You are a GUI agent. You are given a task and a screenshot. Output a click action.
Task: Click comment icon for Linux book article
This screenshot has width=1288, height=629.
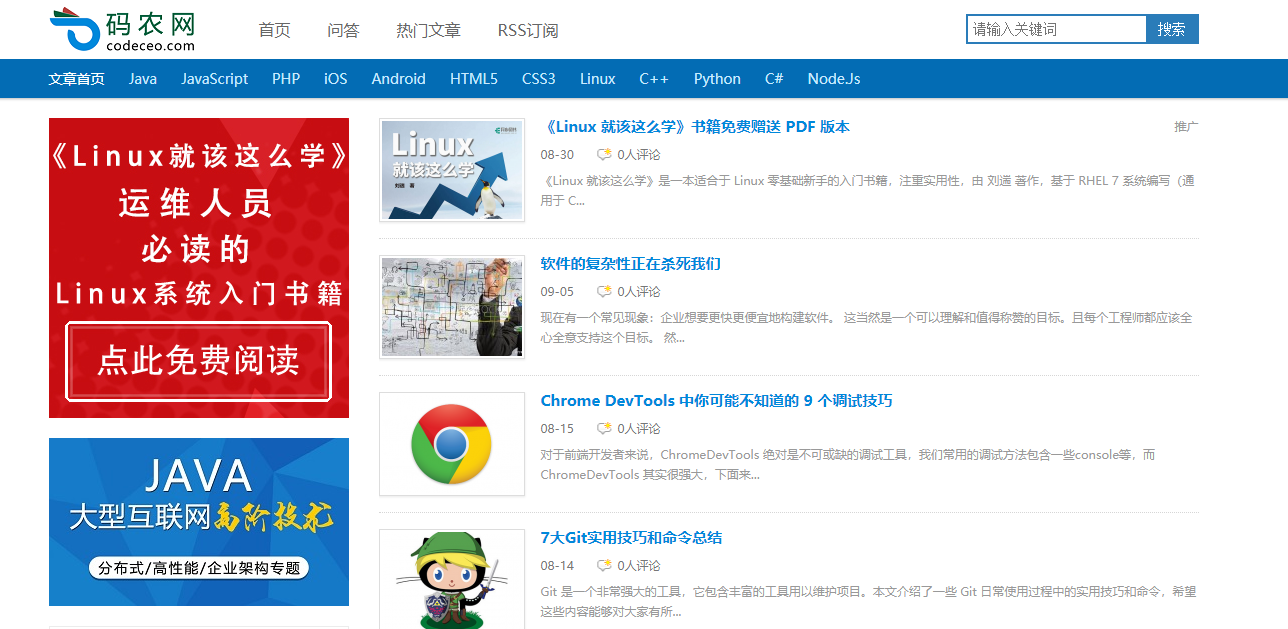[604, 155]
